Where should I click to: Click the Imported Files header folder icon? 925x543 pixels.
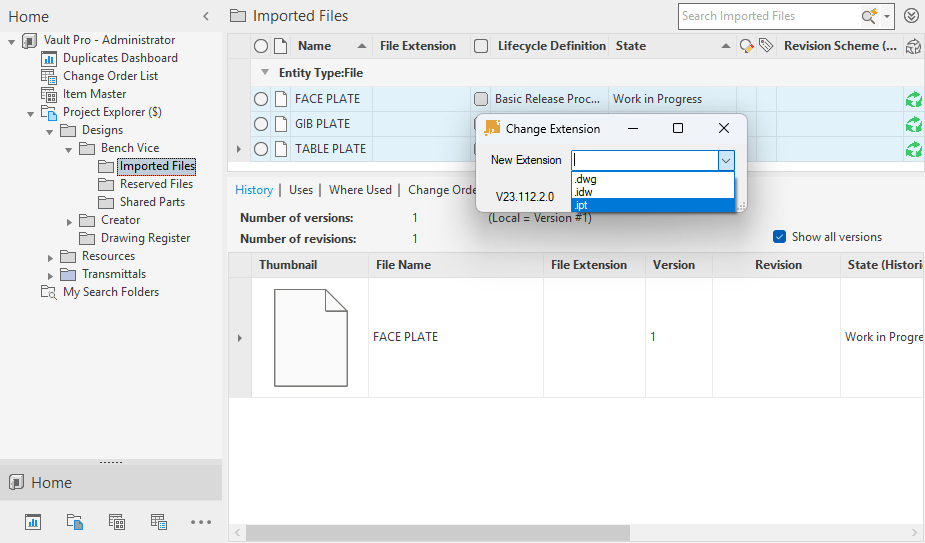coord(238,16)
